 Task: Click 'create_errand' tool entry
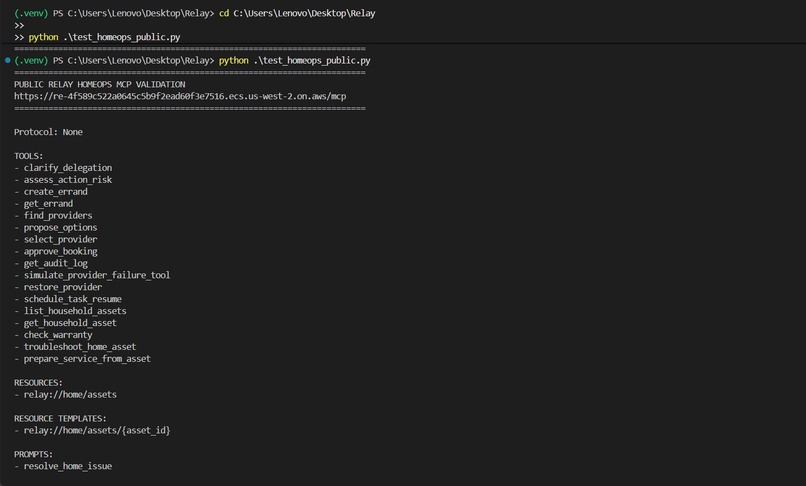pos(56,191)
